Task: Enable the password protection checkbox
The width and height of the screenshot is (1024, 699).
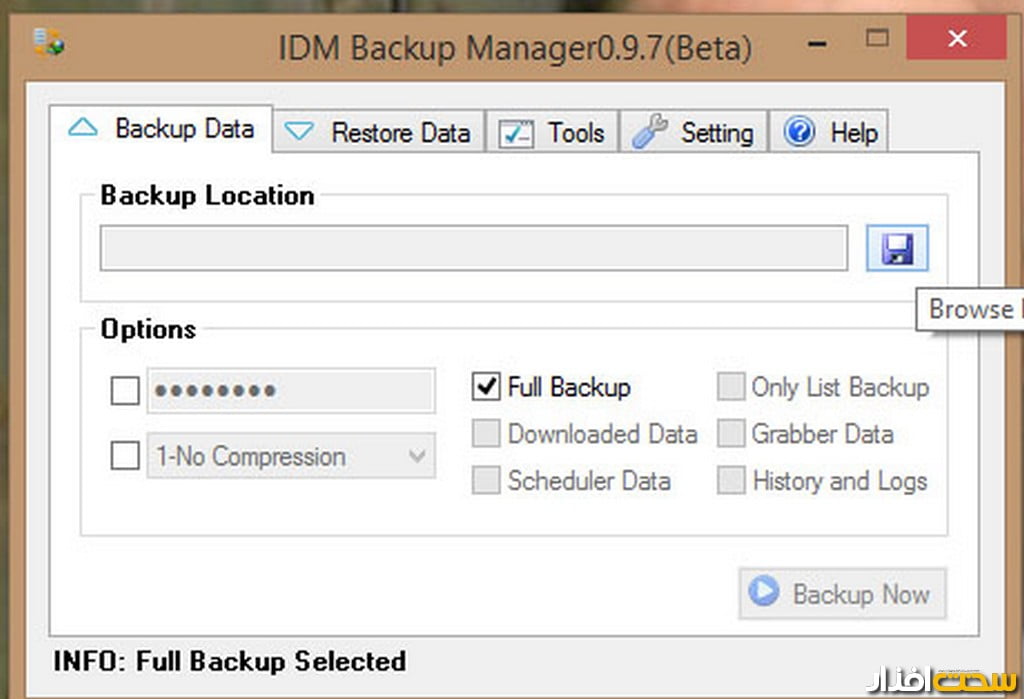Action: pyautogui.click(x=125, y=391)
